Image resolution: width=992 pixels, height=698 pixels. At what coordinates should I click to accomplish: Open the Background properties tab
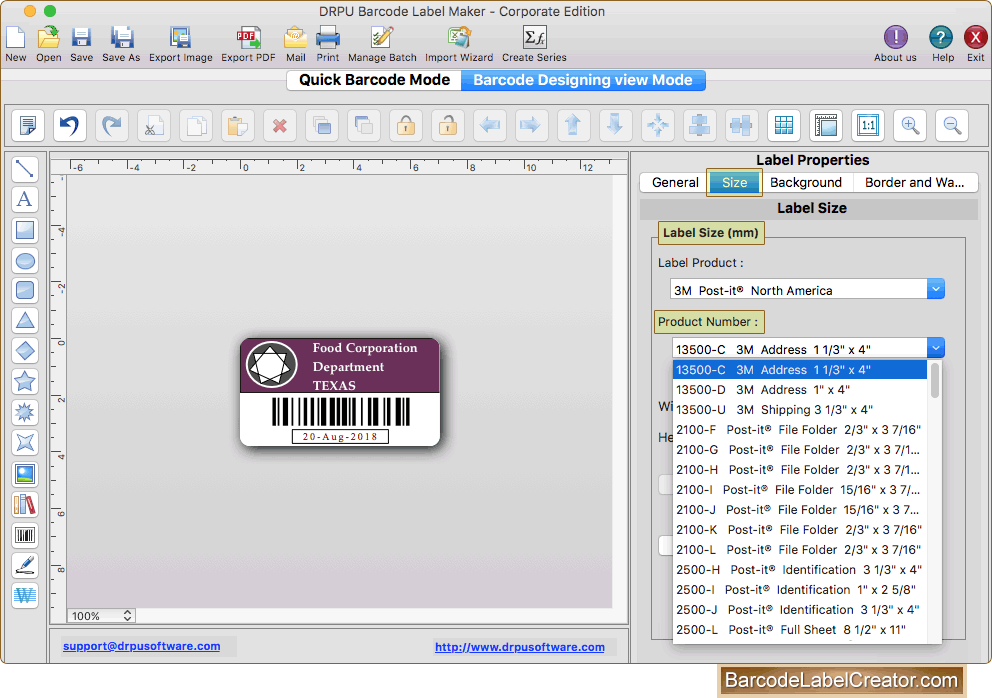[806, 182]
